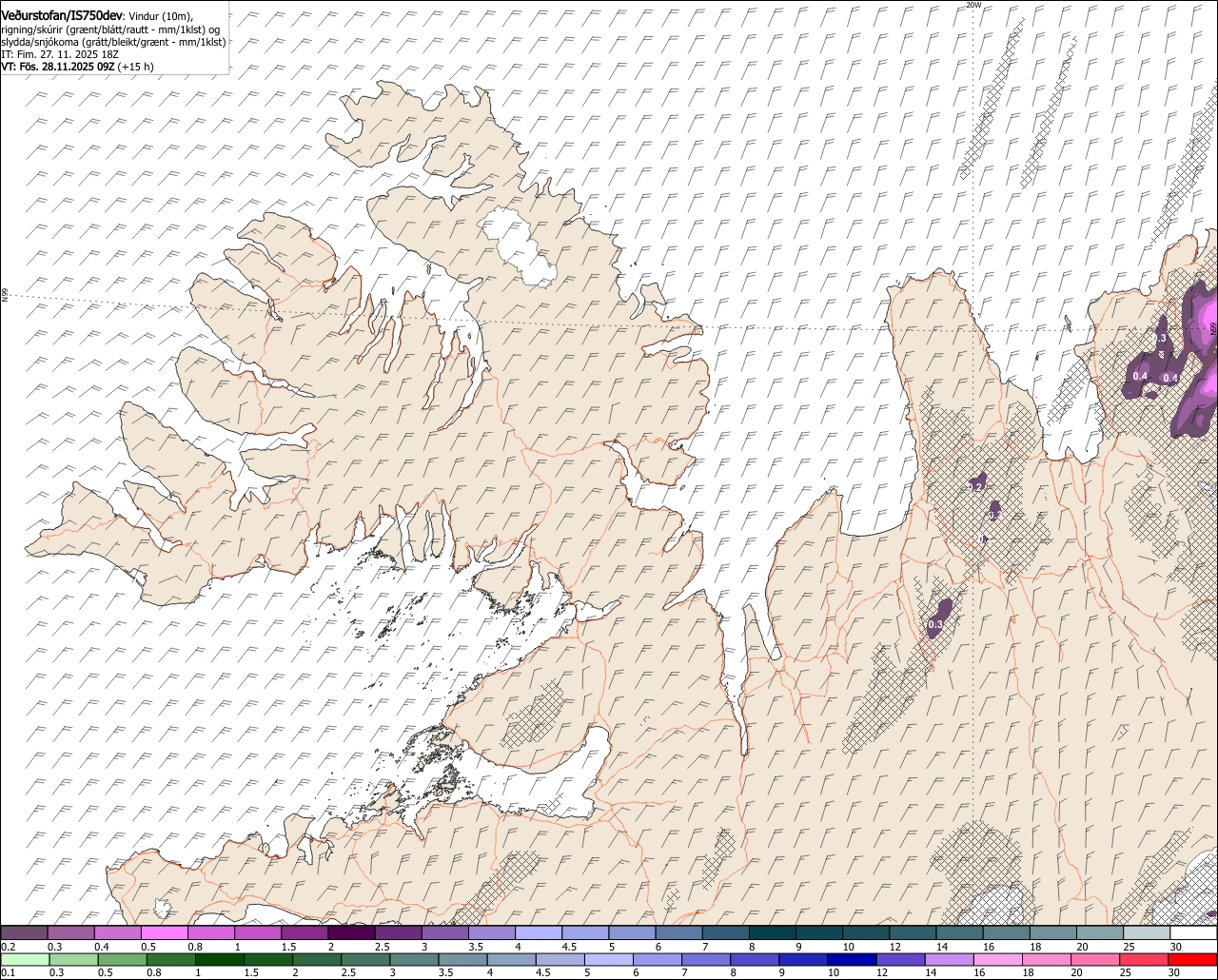
Task: Click the 12 label under the rain legend
Action: tap(883, 972)
